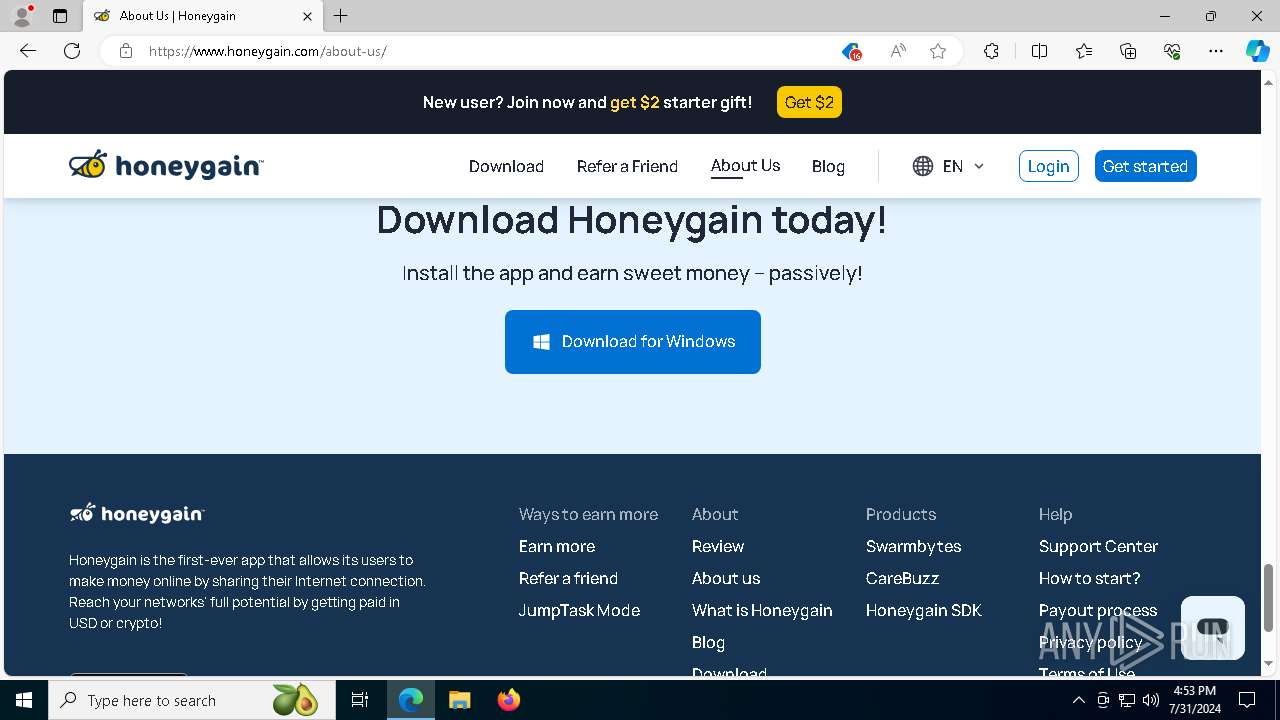Open Honeygain SDK footer link
This screenshot has height=720, width=1280.
coord(924,610)
